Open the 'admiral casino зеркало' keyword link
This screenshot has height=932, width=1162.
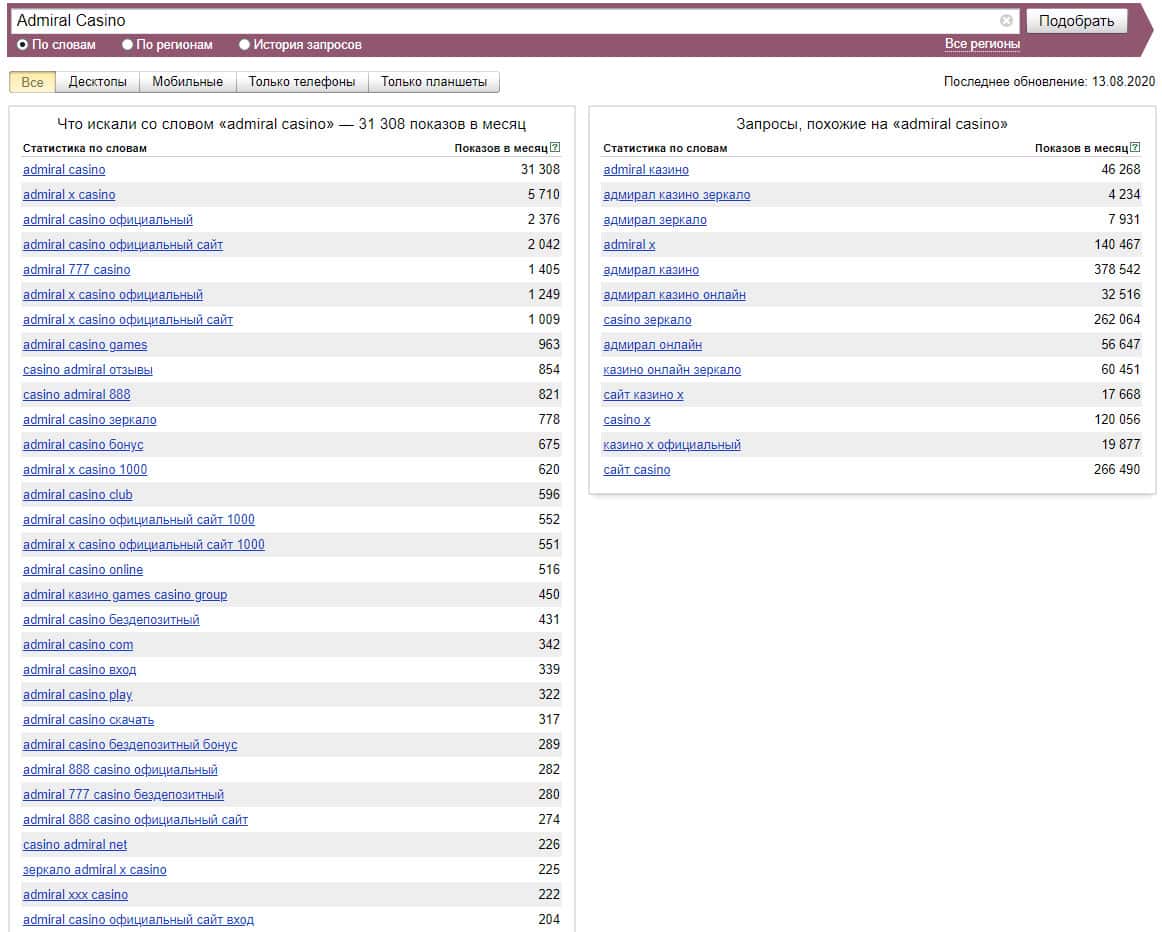[x=89, y=420]
